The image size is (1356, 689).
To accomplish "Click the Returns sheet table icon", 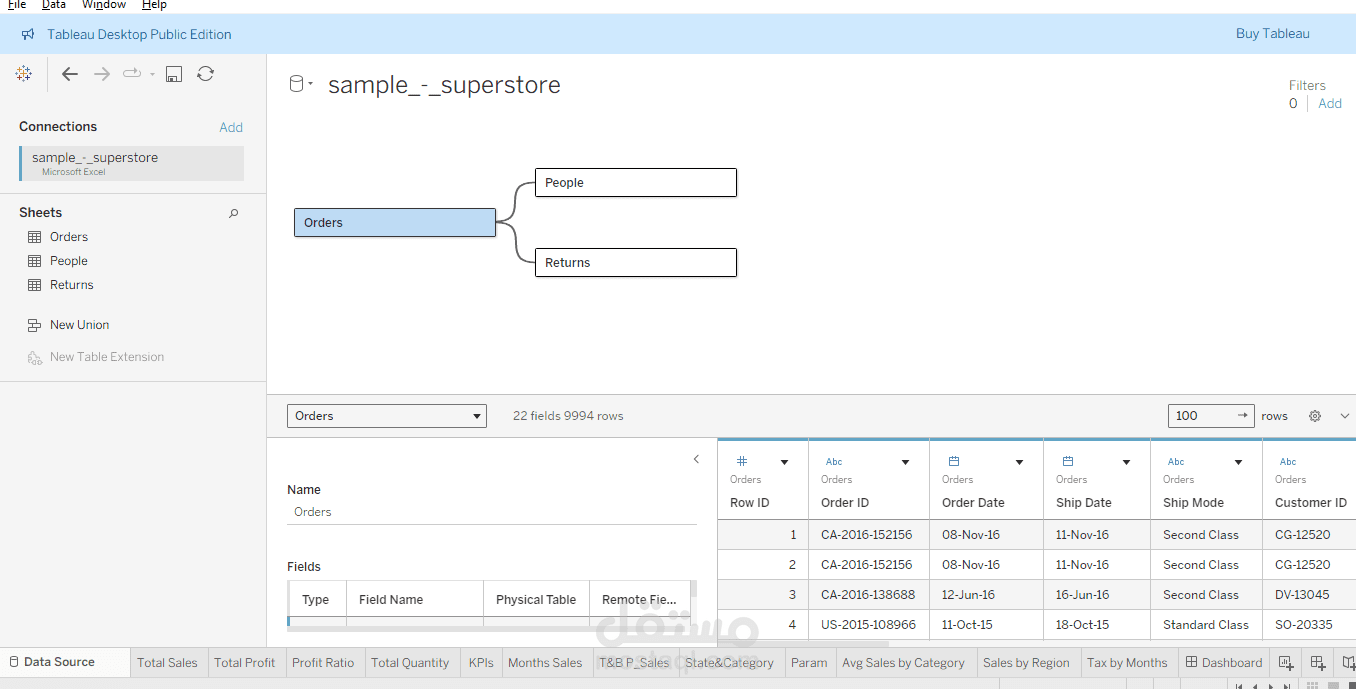I will (x=34, y=285).
